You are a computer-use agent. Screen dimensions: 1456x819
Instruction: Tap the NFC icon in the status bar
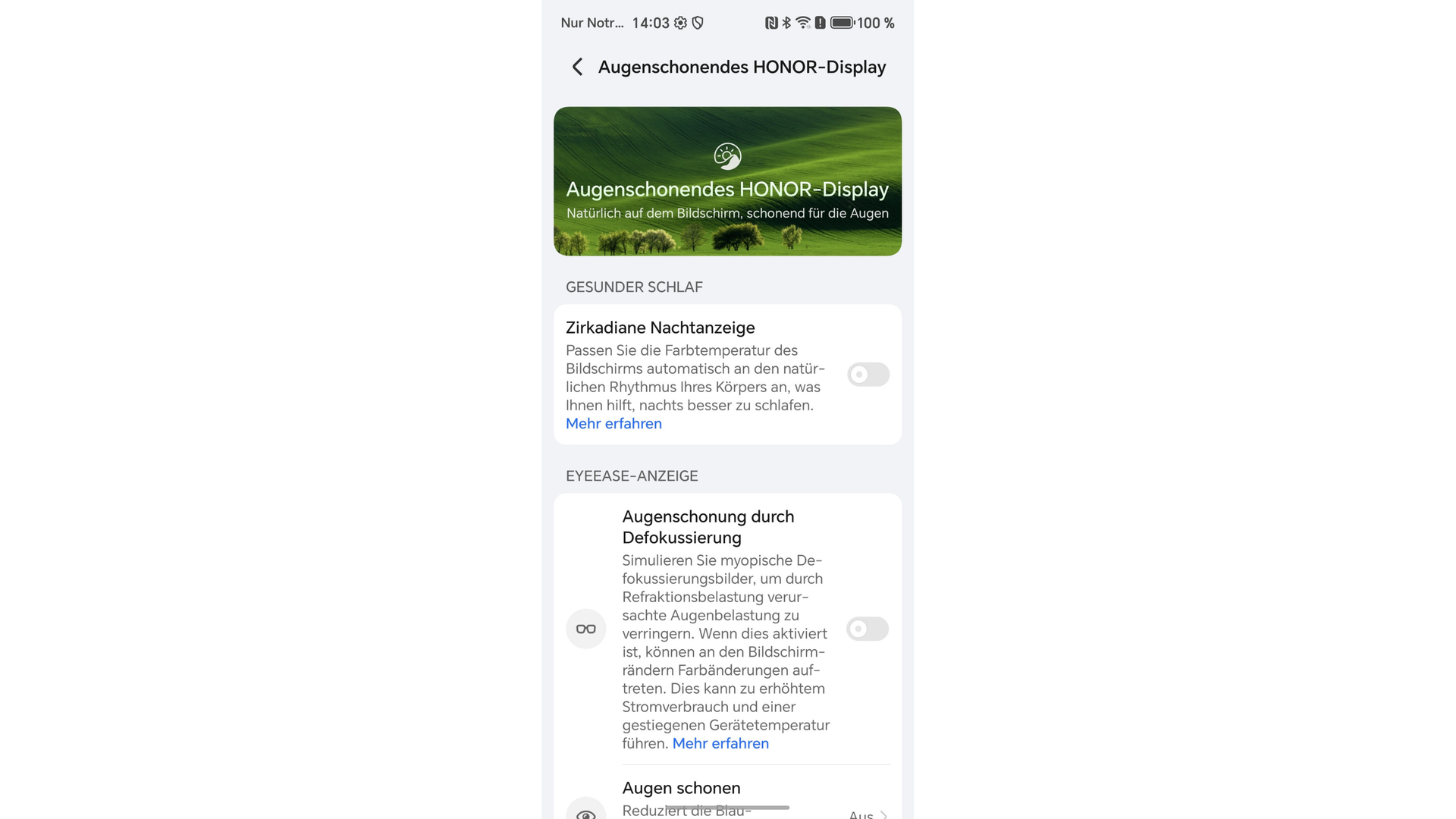771,23
